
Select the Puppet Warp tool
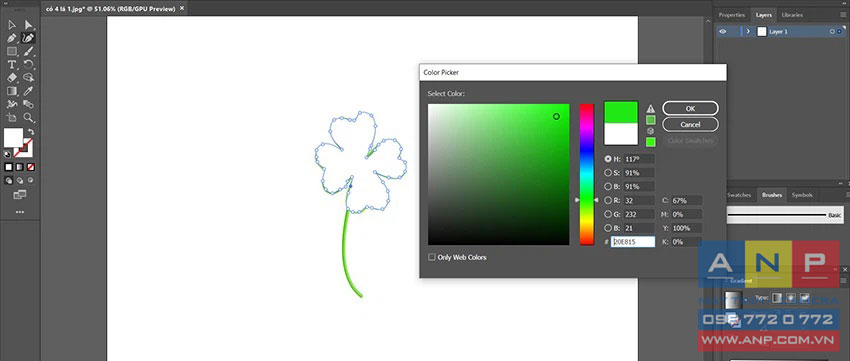tap(12, 104)
